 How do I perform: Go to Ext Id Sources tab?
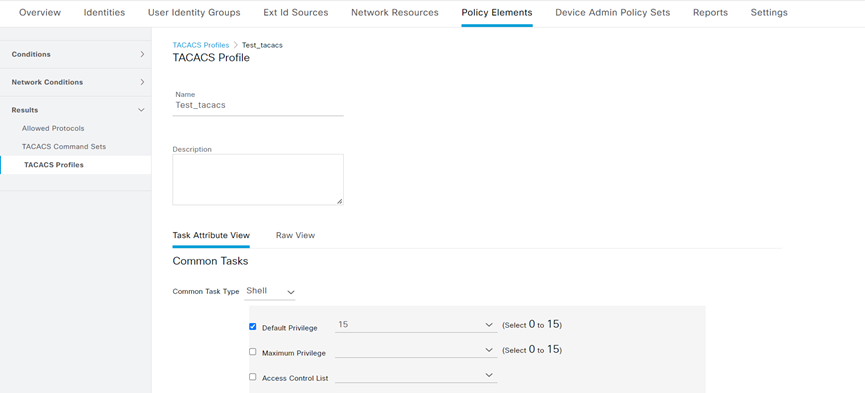296,12
